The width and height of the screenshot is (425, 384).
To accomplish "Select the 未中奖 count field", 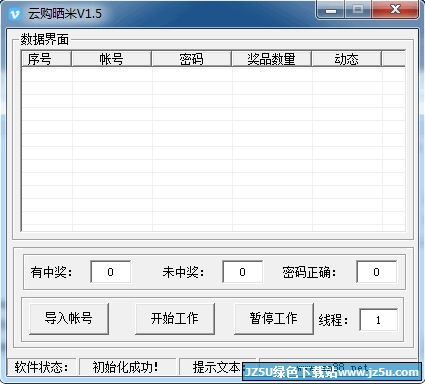I will coord(242,272).
